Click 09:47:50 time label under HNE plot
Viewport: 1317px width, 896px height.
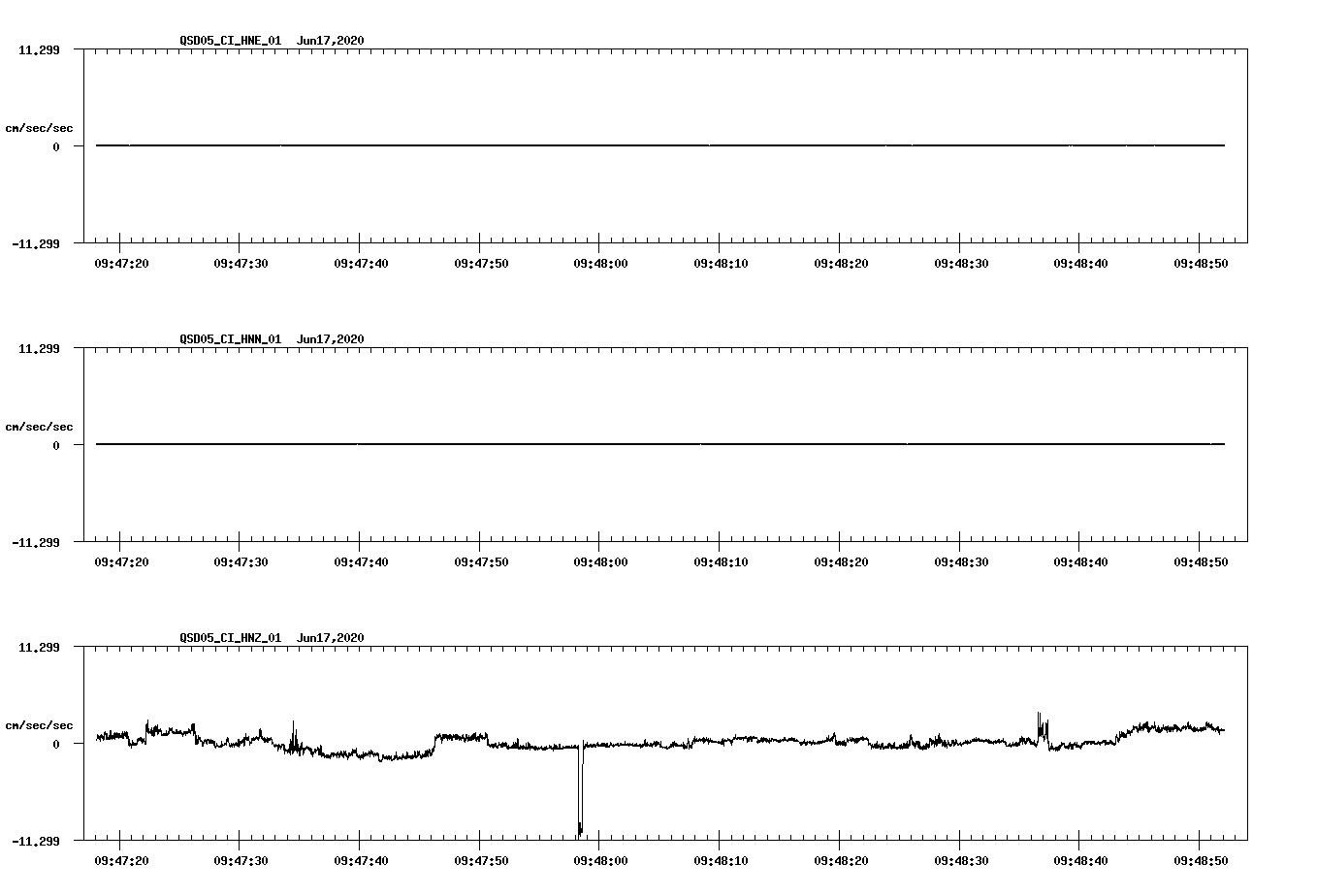tap(481, 264)
